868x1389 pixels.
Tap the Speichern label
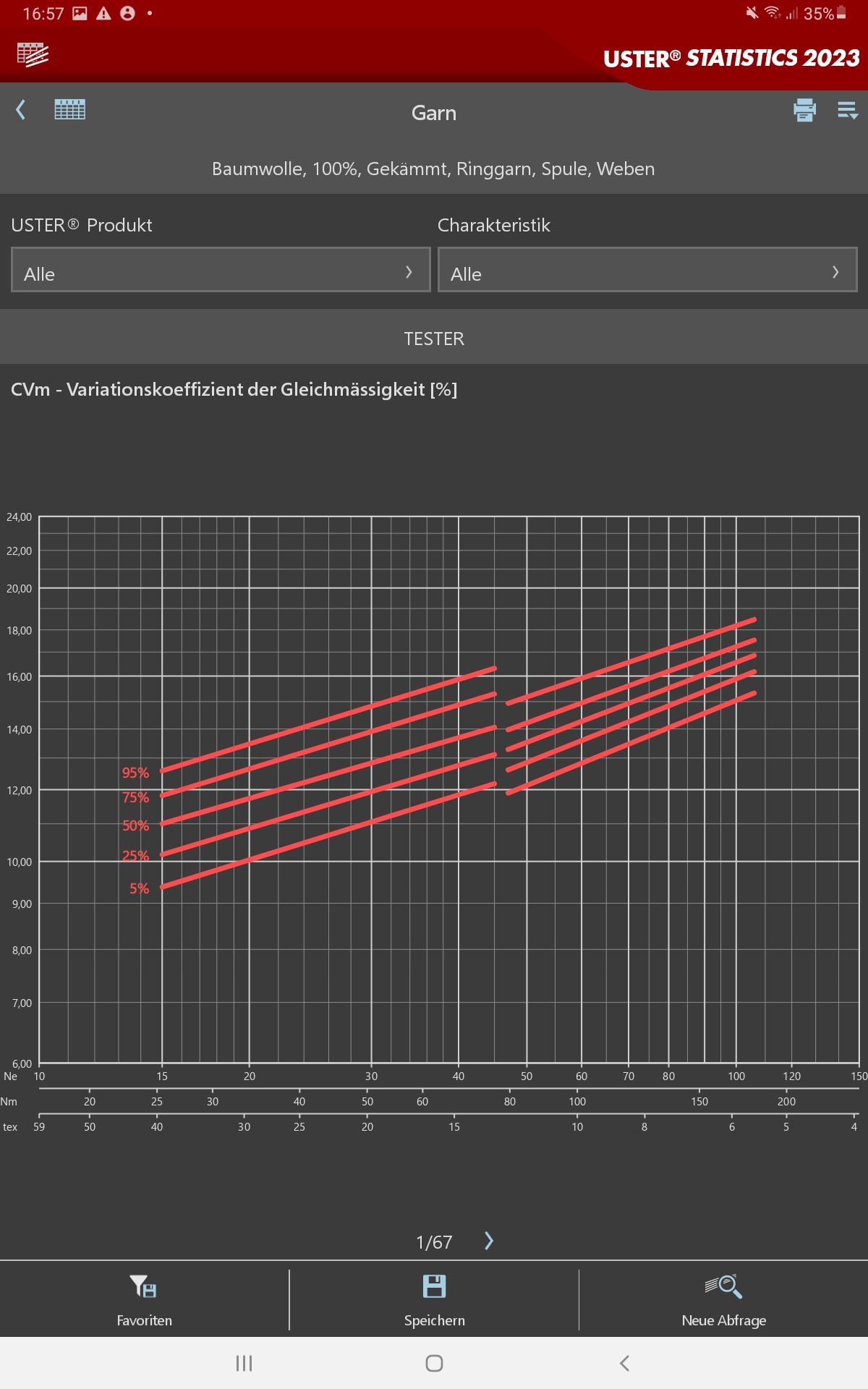click(x=434, y=1320)
